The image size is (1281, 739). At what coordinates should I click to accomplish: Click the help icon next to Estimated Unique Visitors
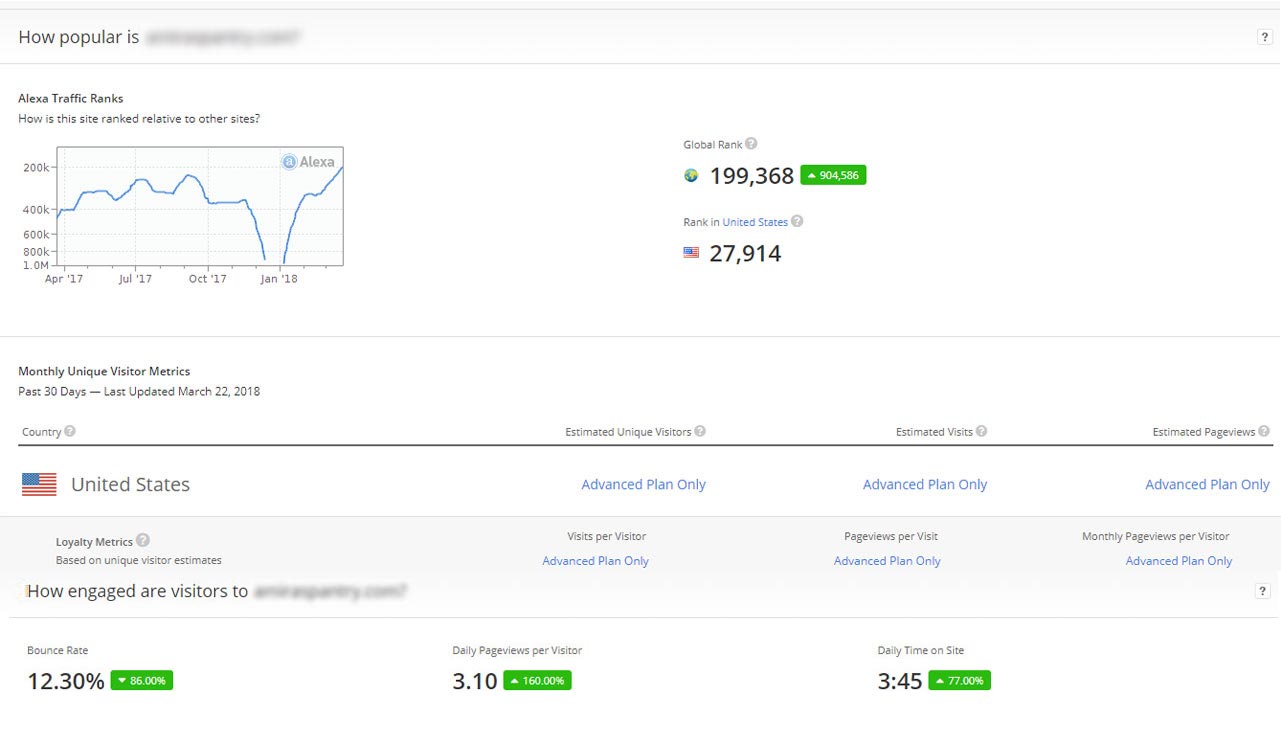700,431
